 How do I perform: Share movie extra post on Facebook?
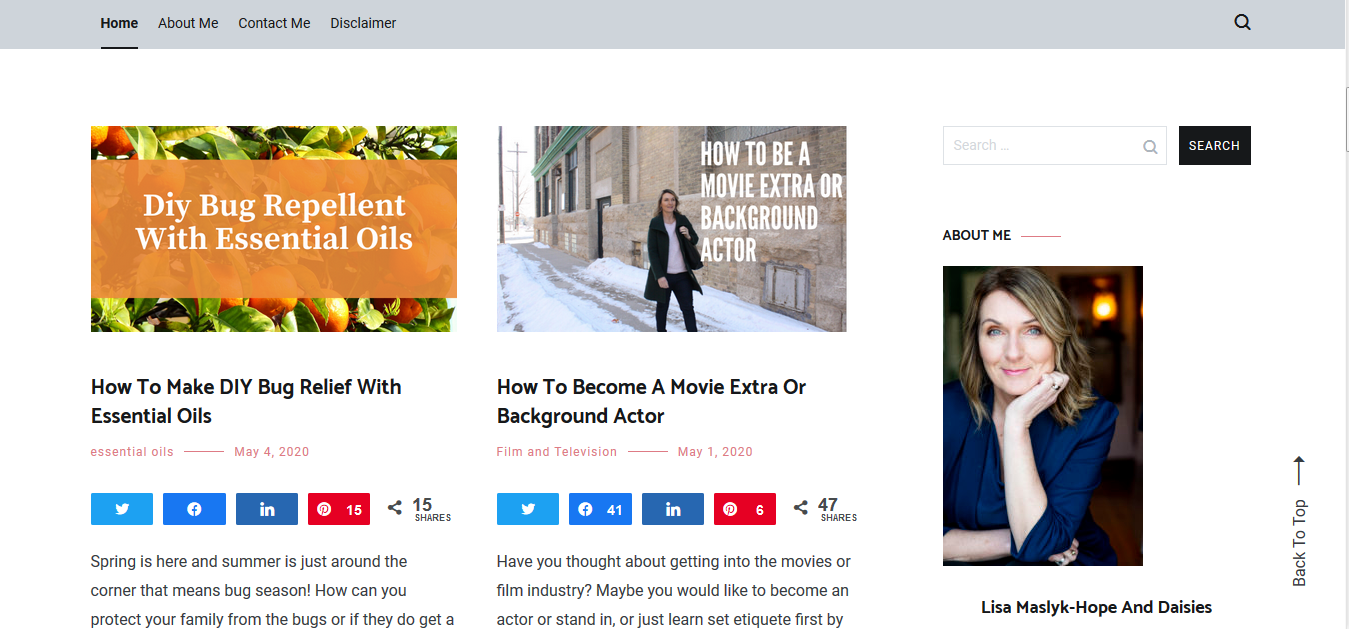600,509
